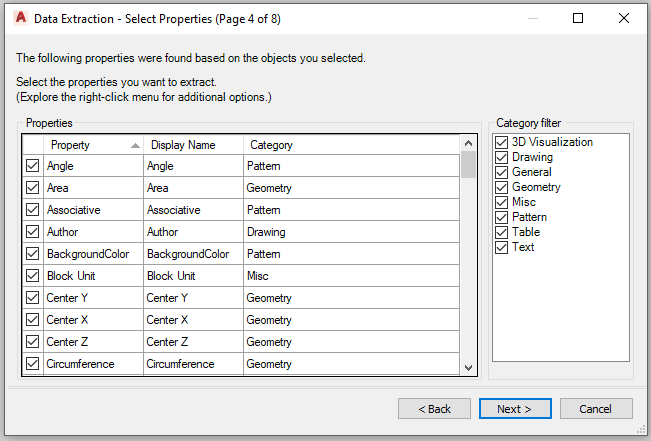Go to previous page with Back button
The image size is (651, 441).
(434, 409)
